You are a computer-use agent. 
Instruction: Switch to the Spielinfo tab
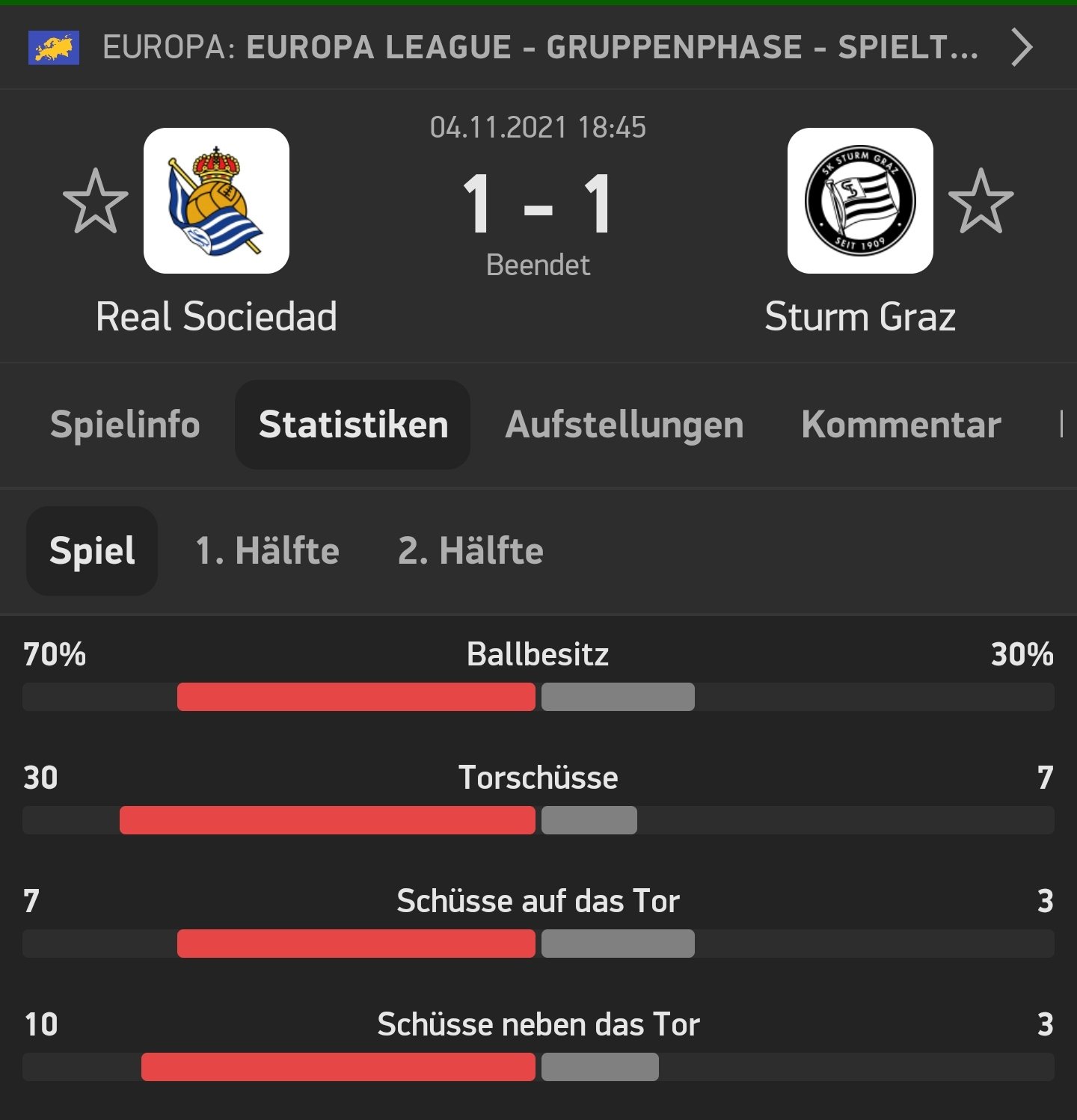tap(125, 425)
